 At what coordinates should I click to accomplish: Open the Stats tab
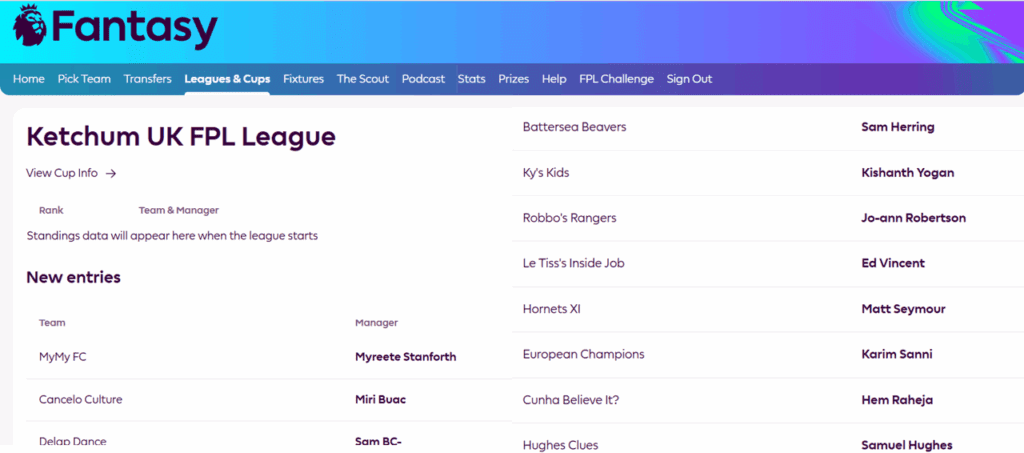472,79
